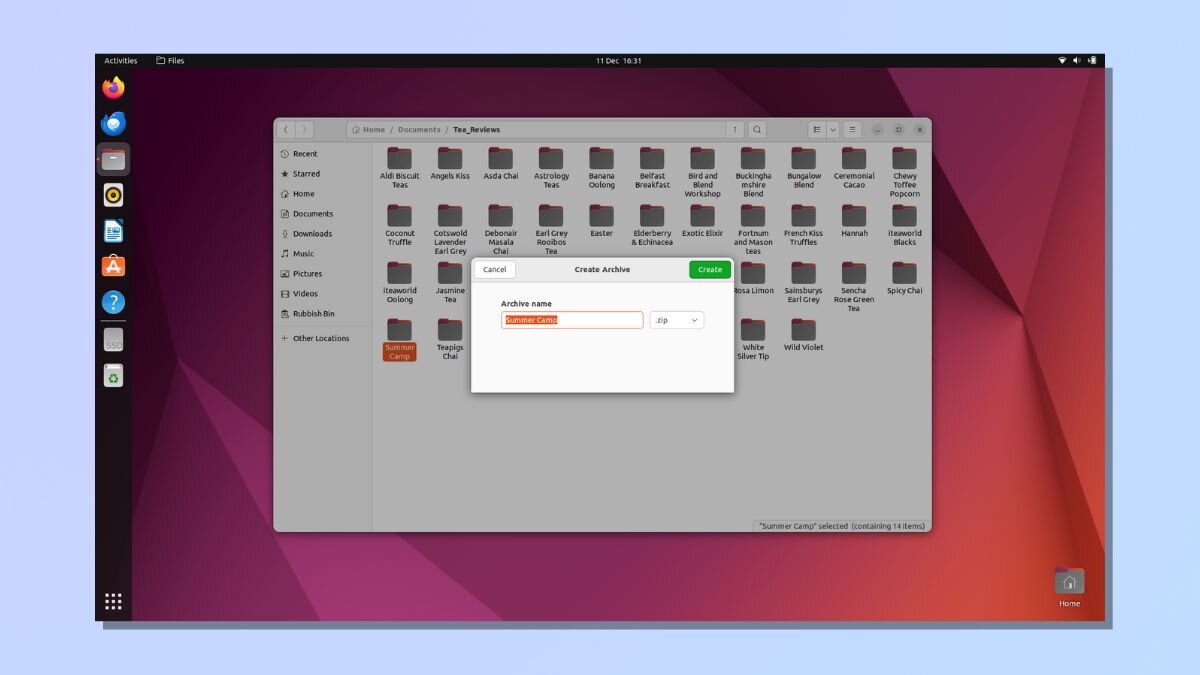
Task: Select the Fortnum and Mason teas folder
Action: [x=753, y=229]
